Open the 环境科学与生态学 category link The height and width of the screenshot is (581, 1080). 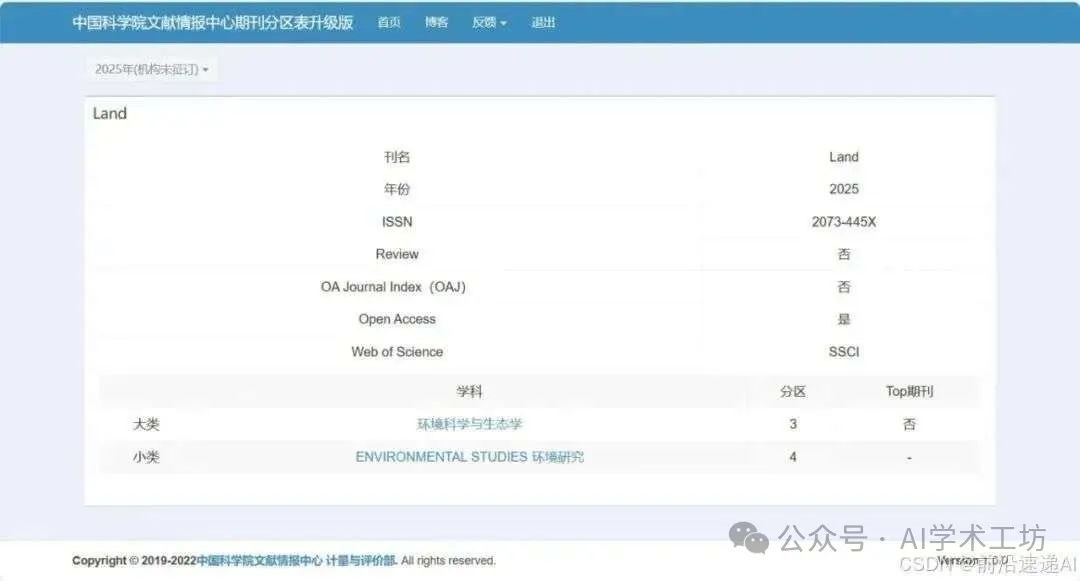pyautogui.click(x=470, y=424)
